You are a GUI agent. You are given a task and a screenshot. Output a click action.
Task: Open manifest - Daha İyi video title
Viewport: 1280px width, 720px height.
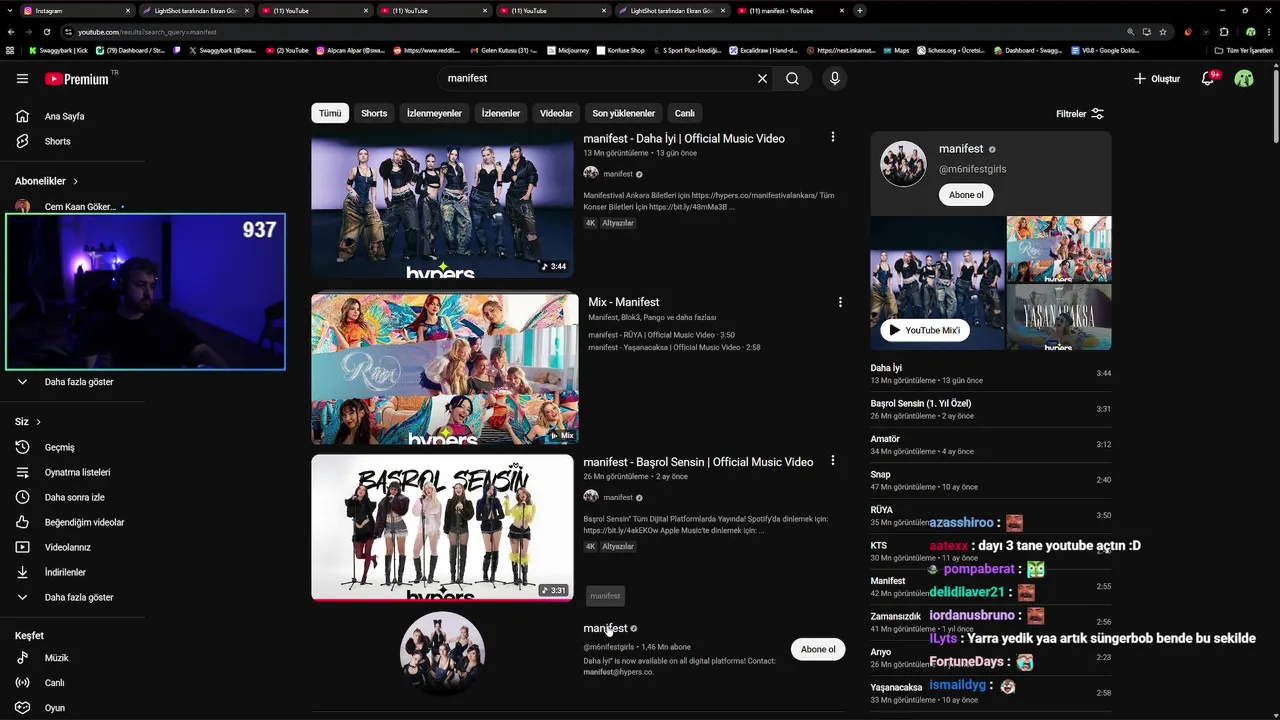[684, 138]
